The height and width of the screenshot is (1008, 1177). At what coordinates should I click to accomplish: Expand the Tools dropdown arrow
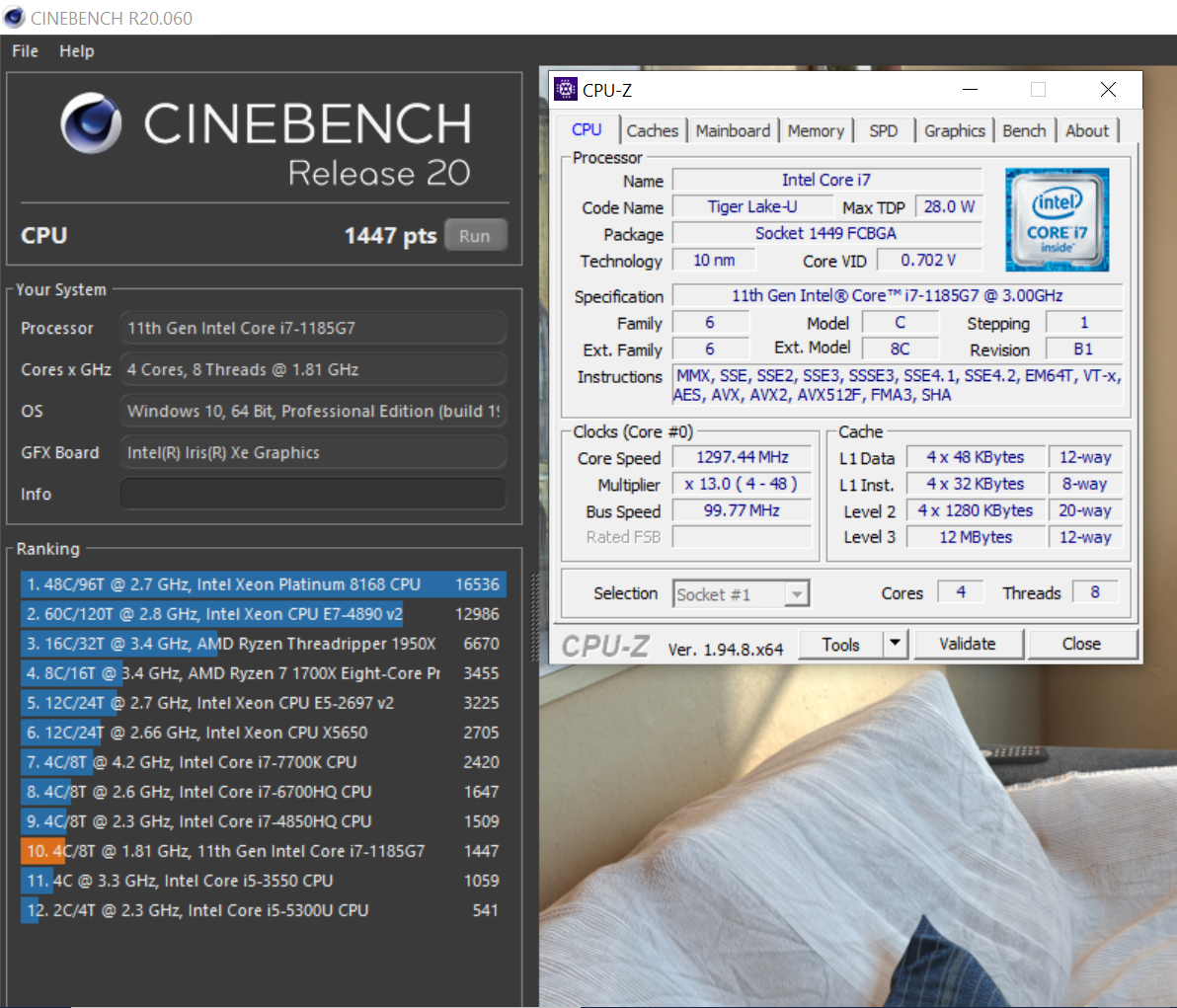click(x=895, y=644)
